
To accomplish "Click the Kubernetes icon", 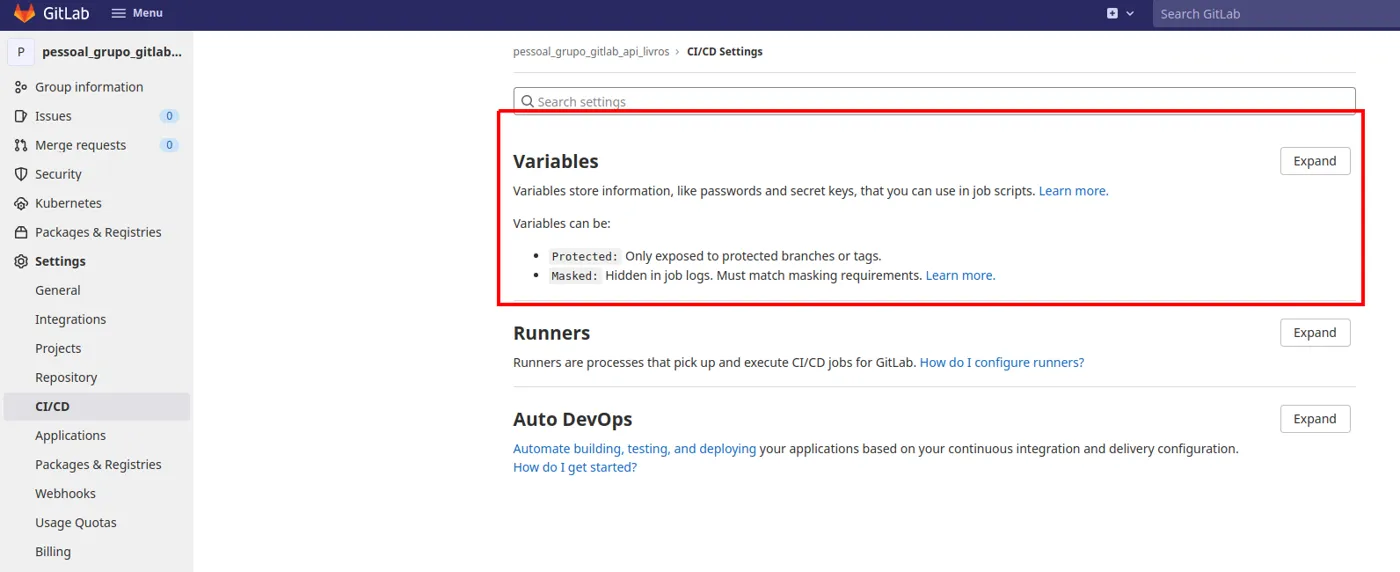I will point(21,203).
